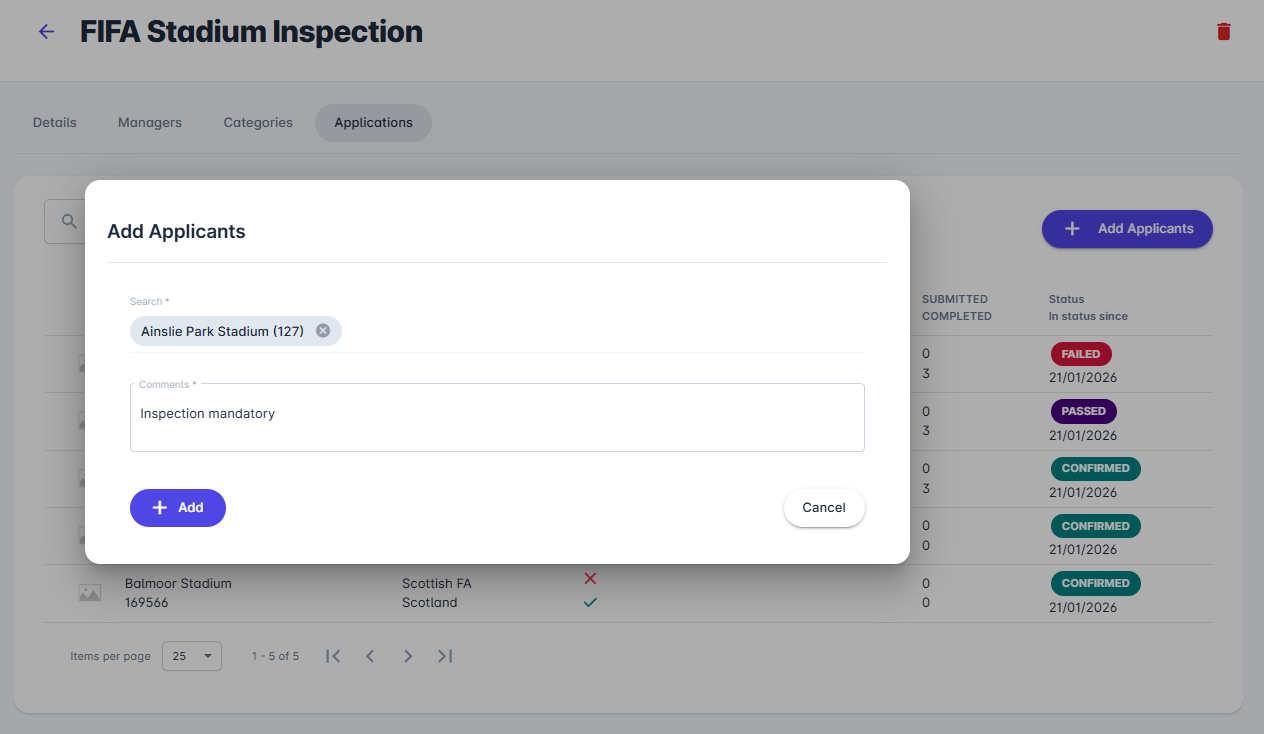Jump to the last page of results
Viewport: 1264px width, 734px height.
[x=445, y=656]
